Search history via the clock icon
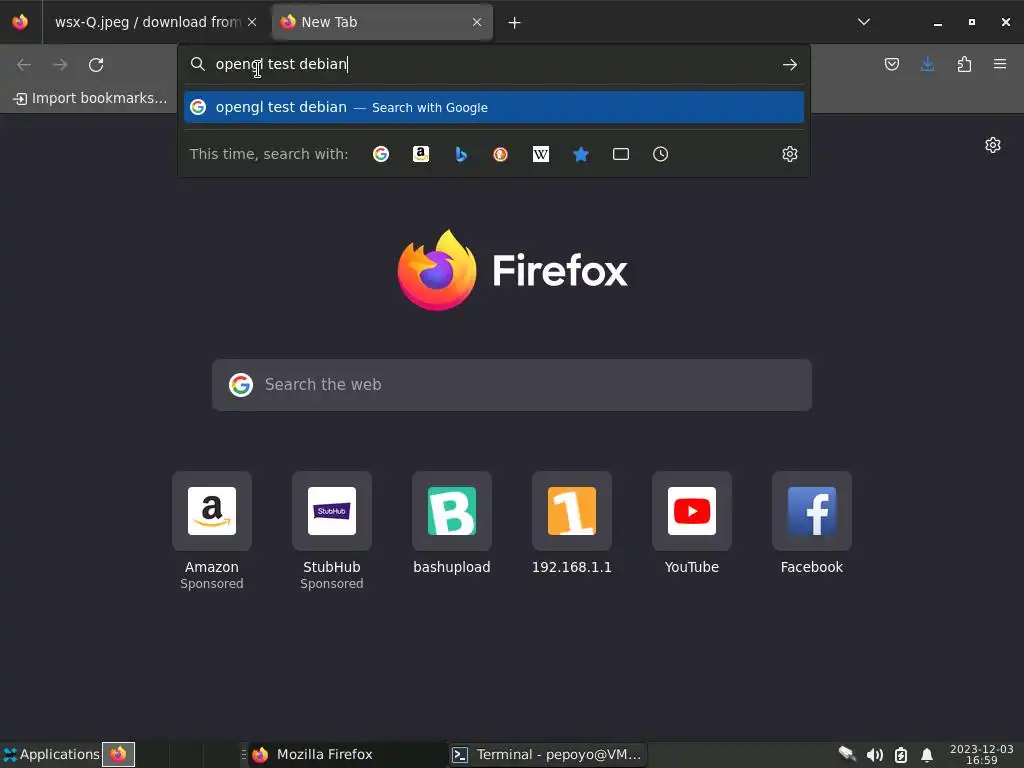The image size is (1024, 768). 660,154
